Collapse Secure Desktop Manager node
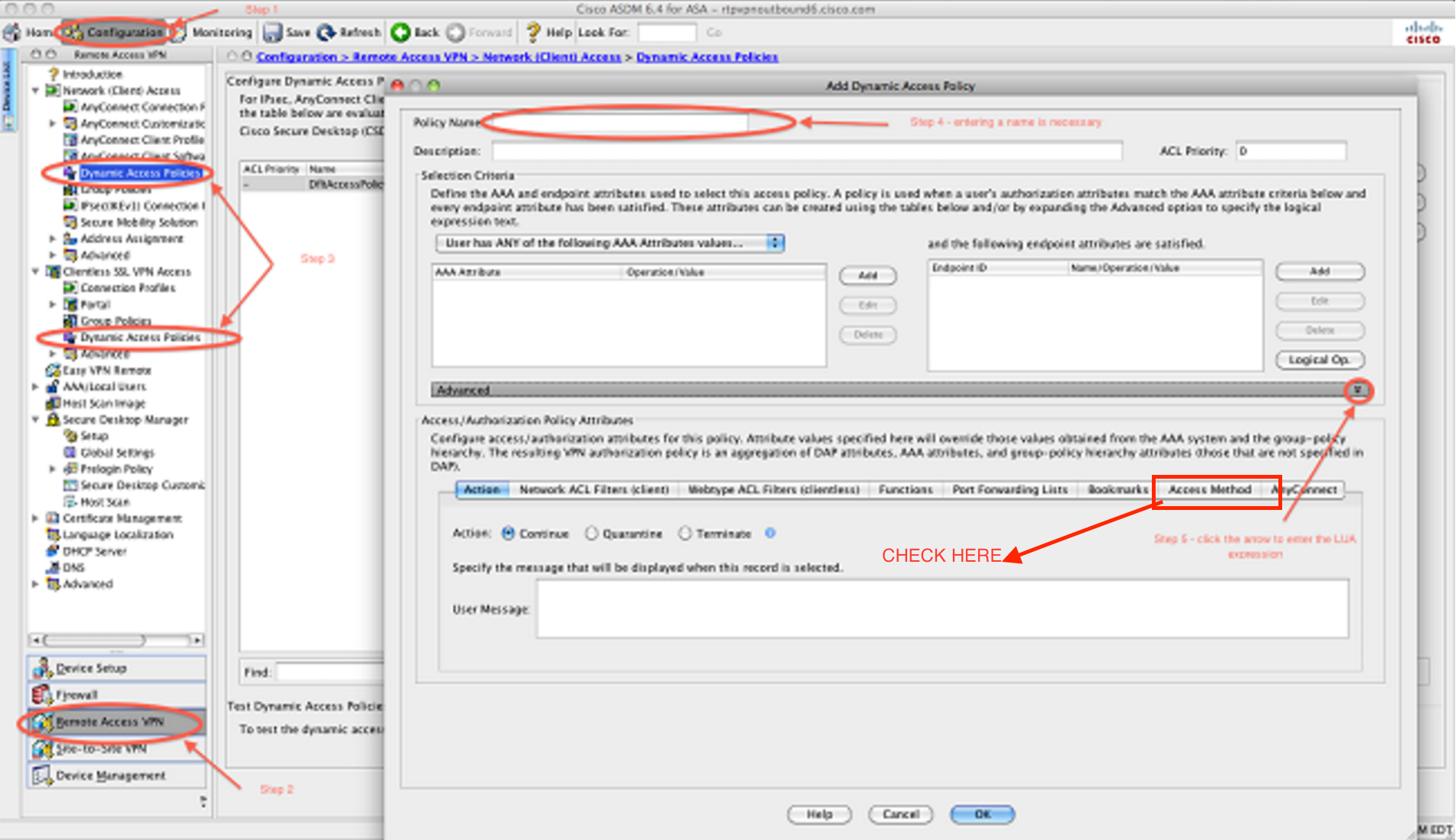This screenshot has height=840, width=1456. click(35, 419)
